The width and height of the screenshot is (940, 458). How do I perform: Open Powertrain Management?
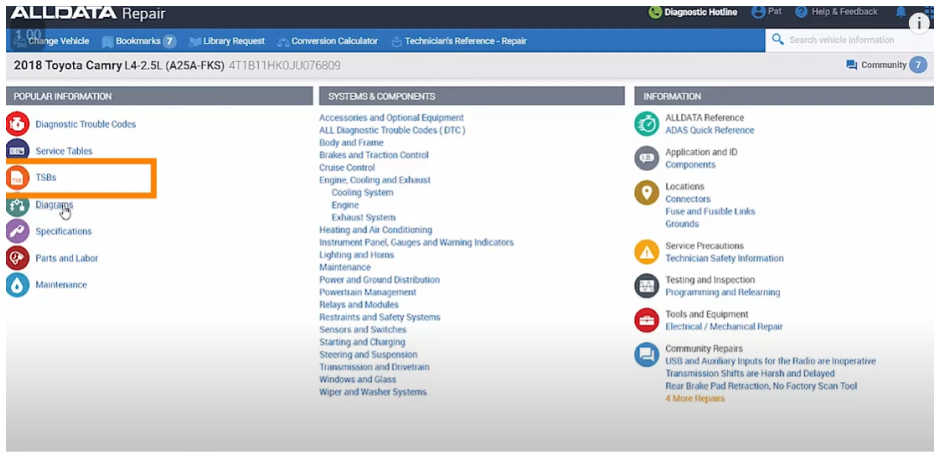pos(367,293)
